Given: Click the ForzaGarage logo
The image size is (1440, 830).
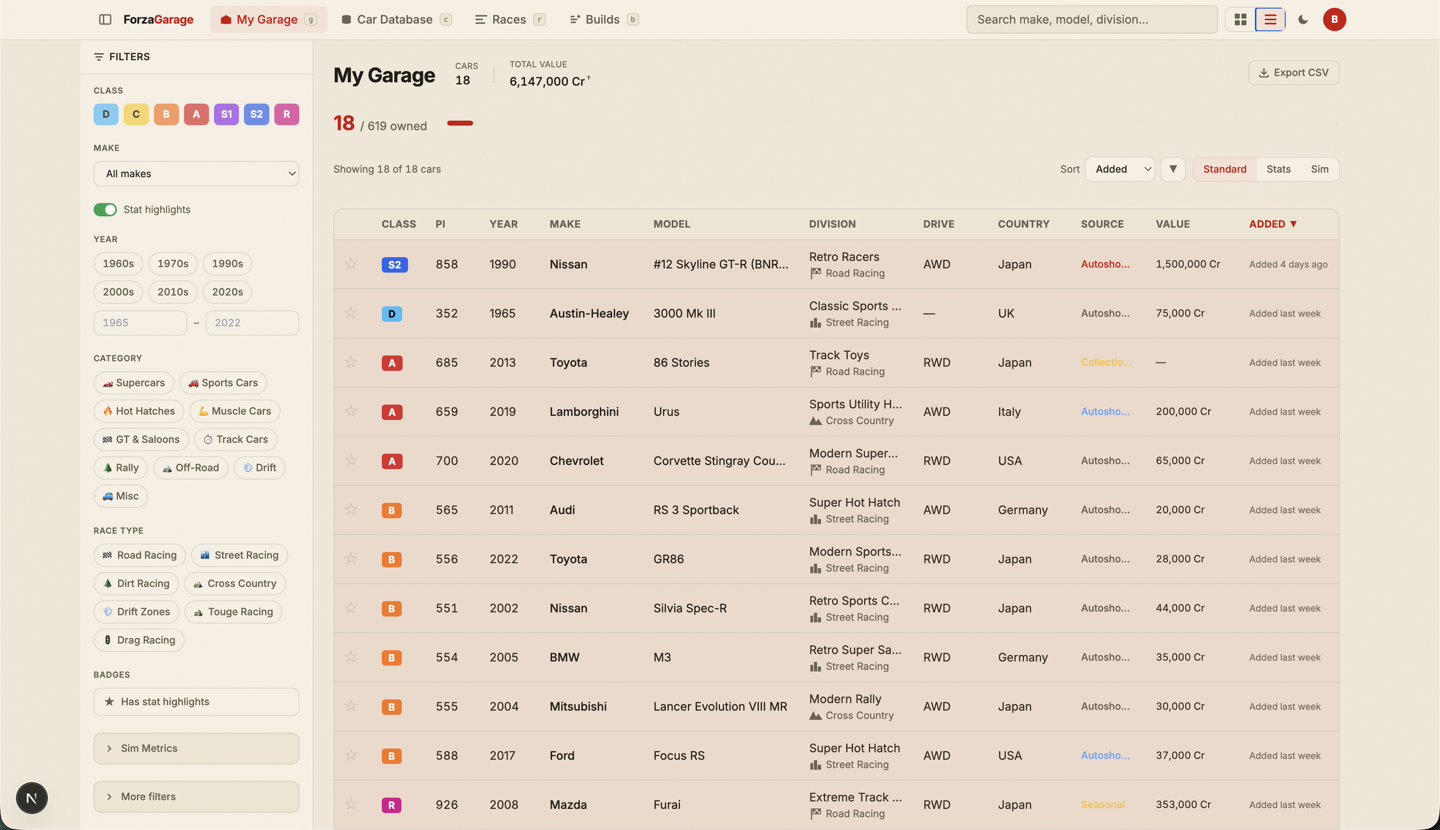Looking at the screenshot, I should tap(158, 19).
